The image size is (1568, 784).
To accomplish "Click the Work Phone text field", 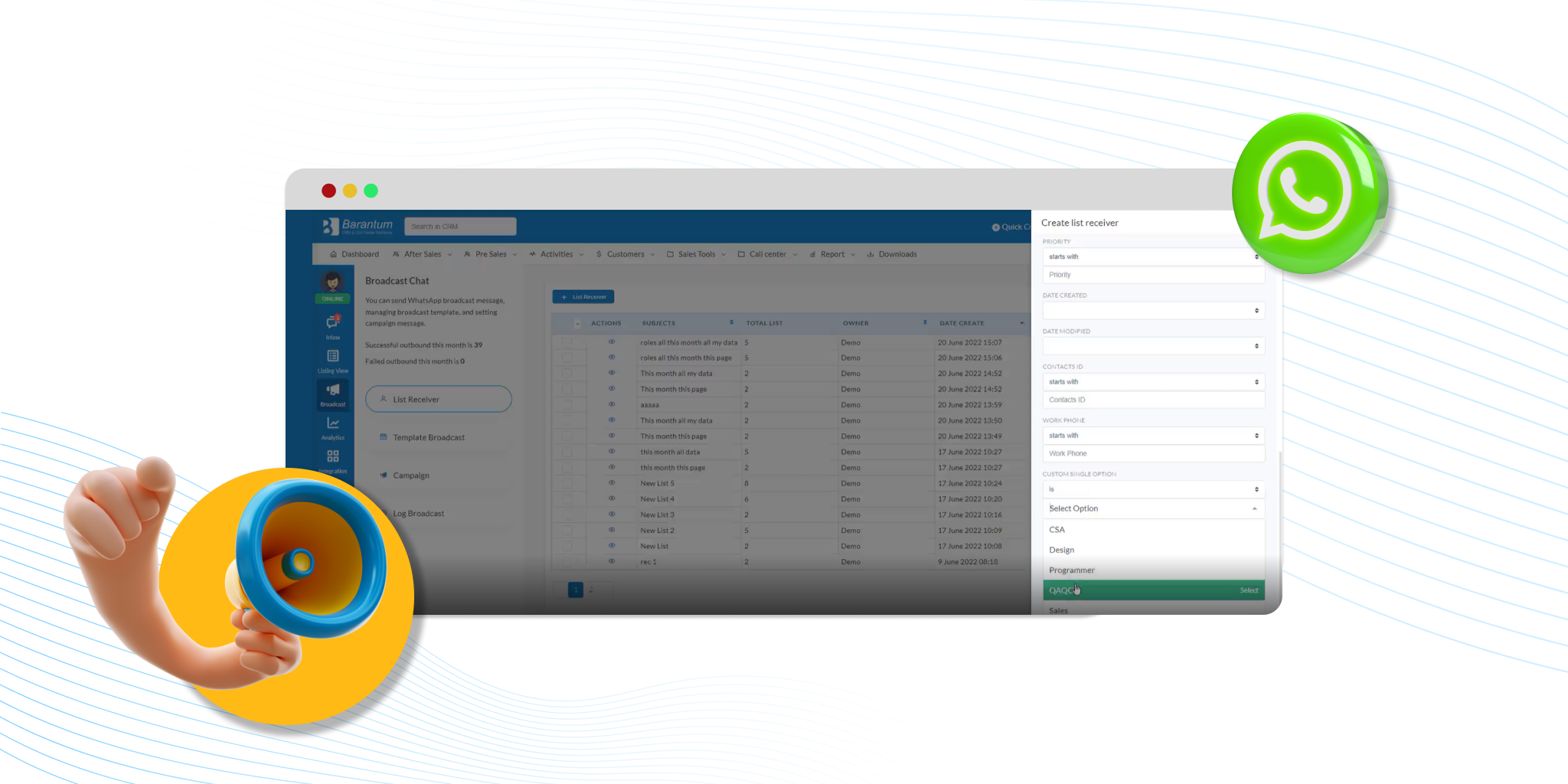I will click(1153, 453).
